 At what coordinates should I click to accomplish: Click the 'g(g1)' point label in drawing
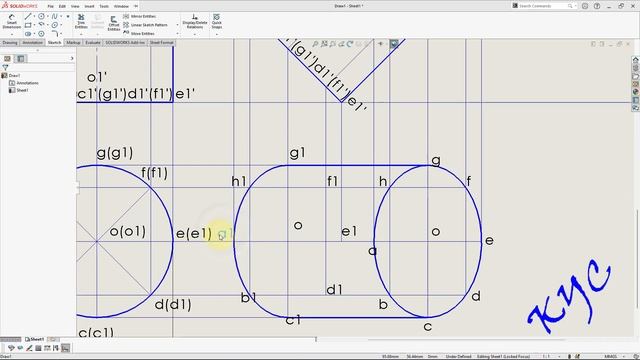[x=115, y=153]
